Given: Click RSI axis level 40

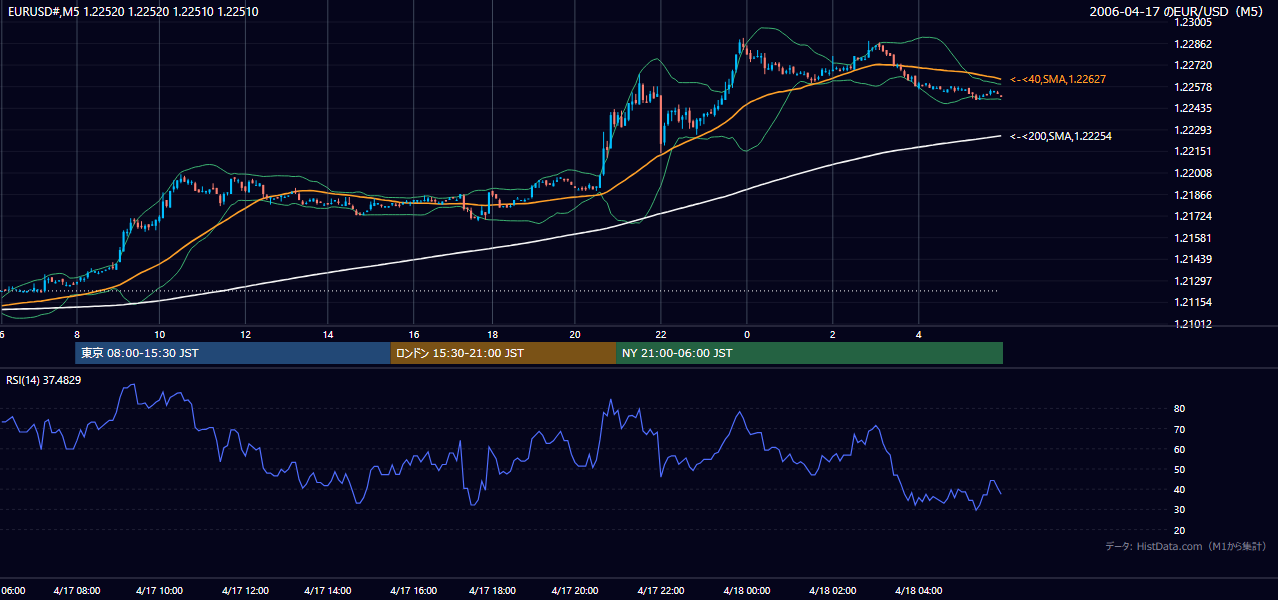Looking at the screenshot, I should (x=1180, y=489).
